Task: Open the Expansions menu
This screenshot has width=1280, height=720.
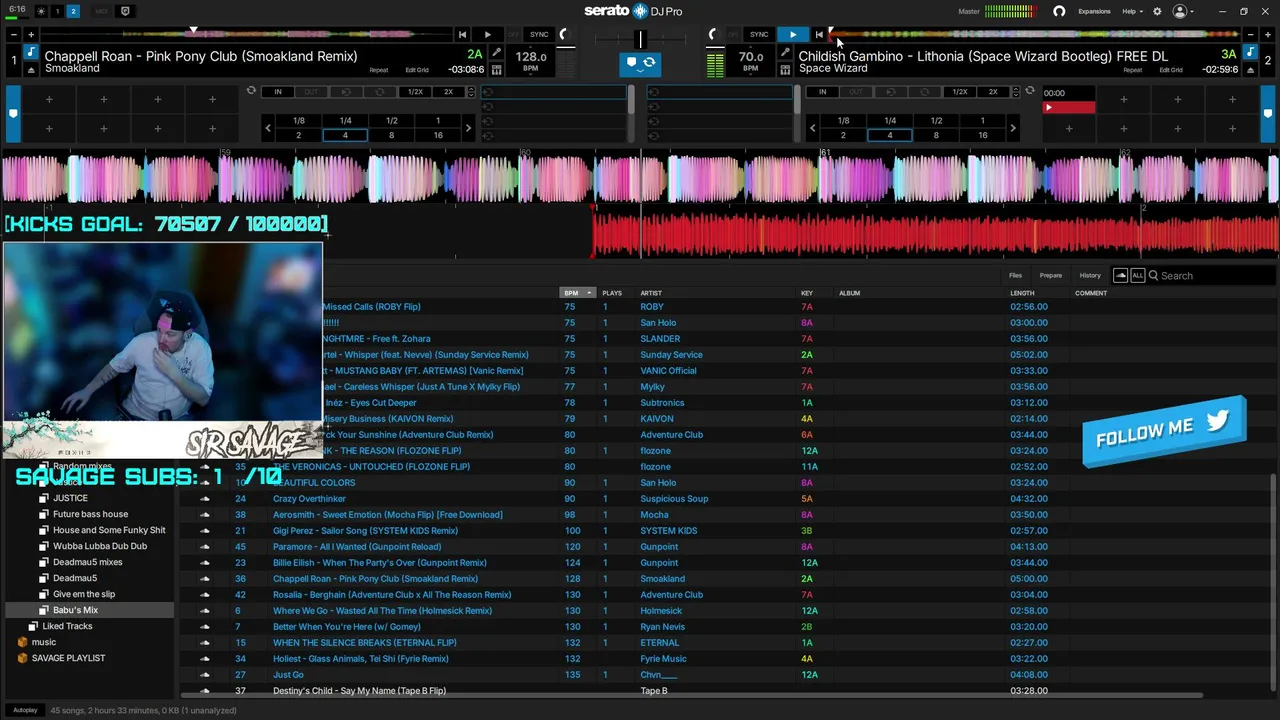Action: [x=1094, y=11]
